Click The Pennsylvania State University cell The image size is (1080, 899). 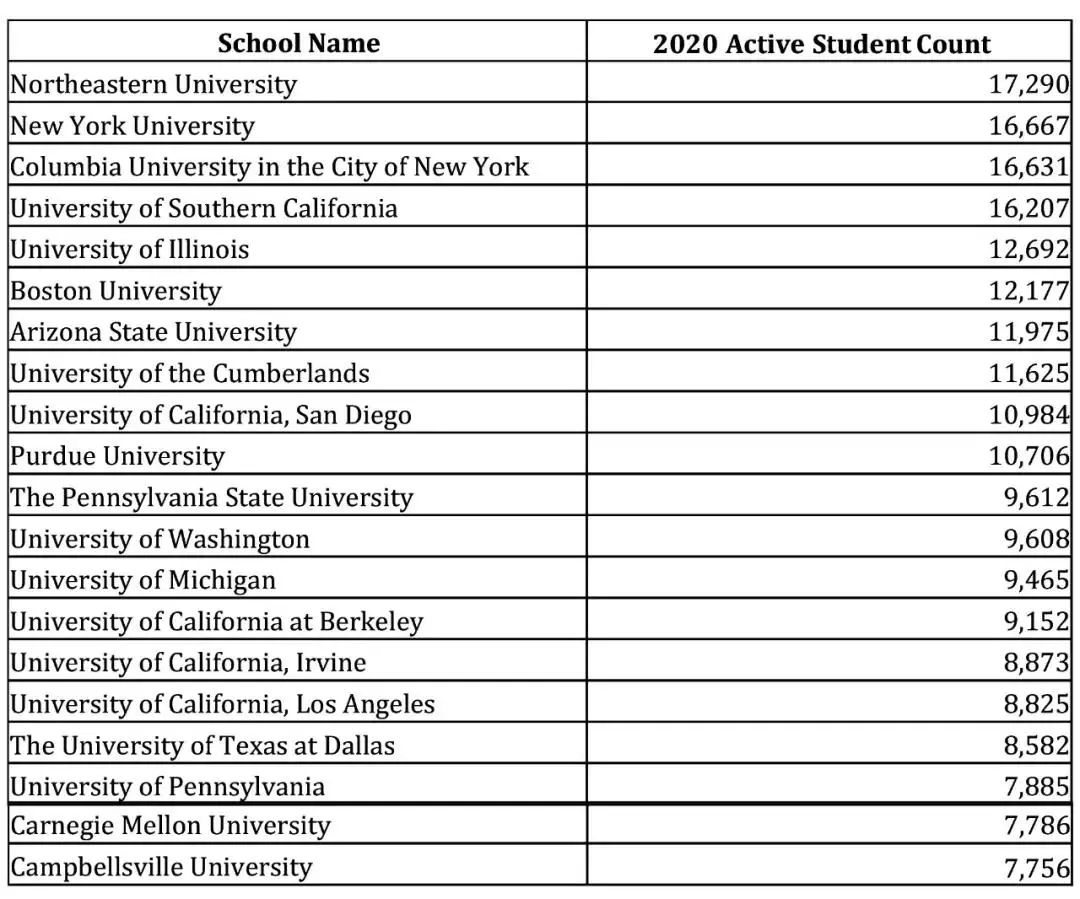pos(212,498)
